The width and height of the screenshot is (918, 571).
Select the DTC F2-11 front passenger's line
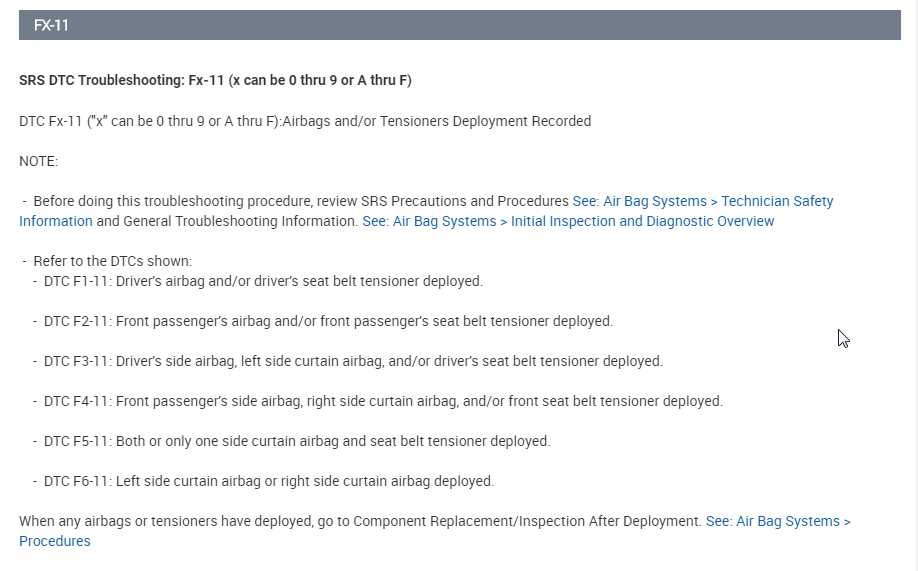click(328, 321)
